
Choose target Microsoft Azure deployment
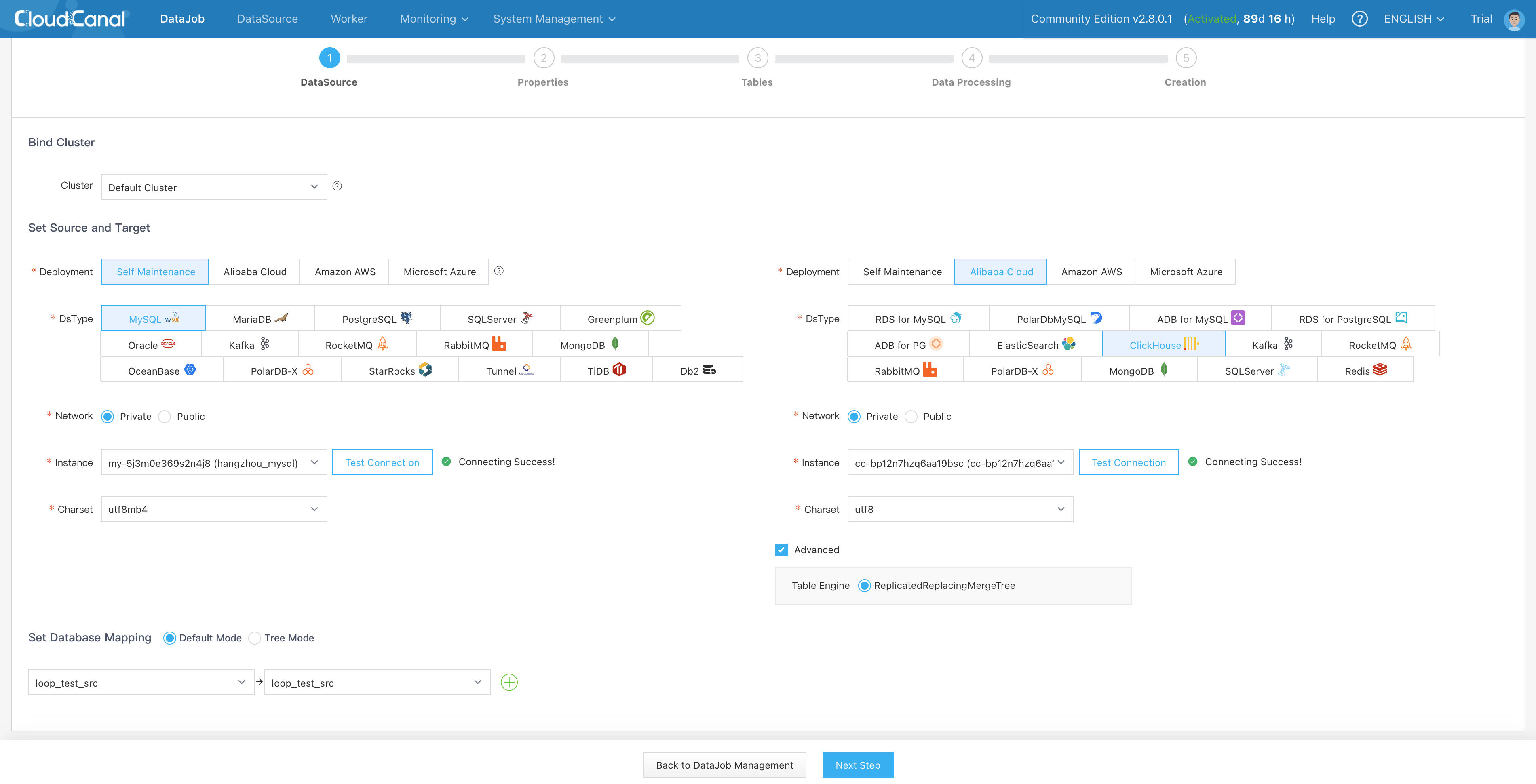[1186, 271]
